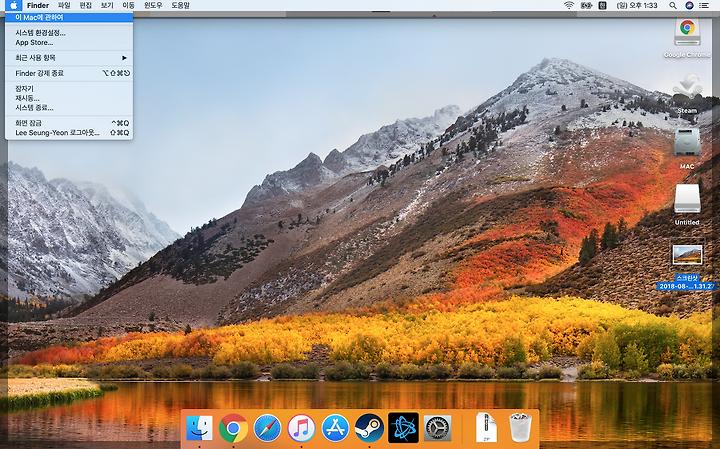Open the 윈도우 menu
The width and height of the screenshot is (720, 449).
pyautogui.click(x=153, y=6)
